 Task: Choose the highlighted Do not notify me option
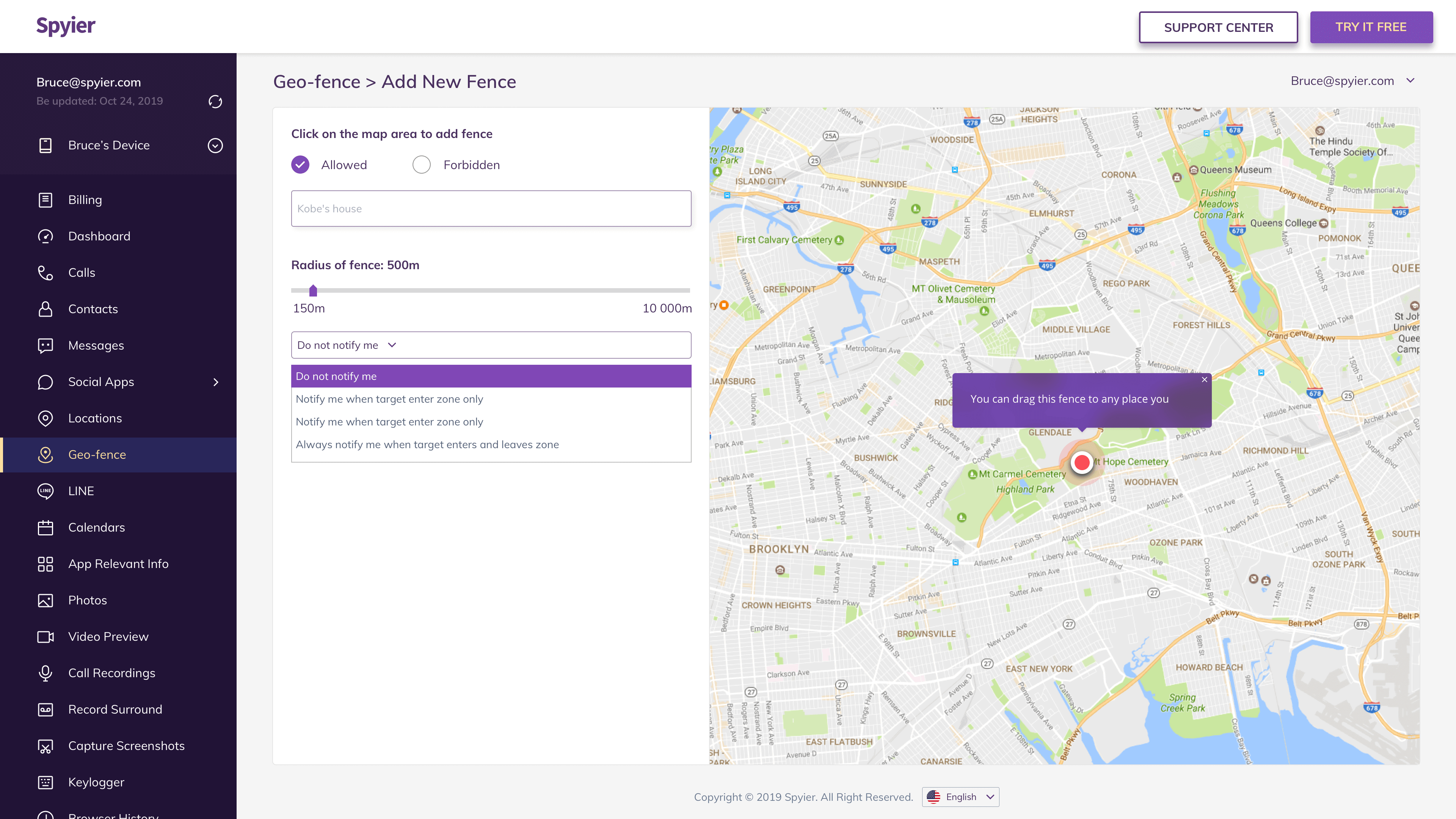point(491,376)
